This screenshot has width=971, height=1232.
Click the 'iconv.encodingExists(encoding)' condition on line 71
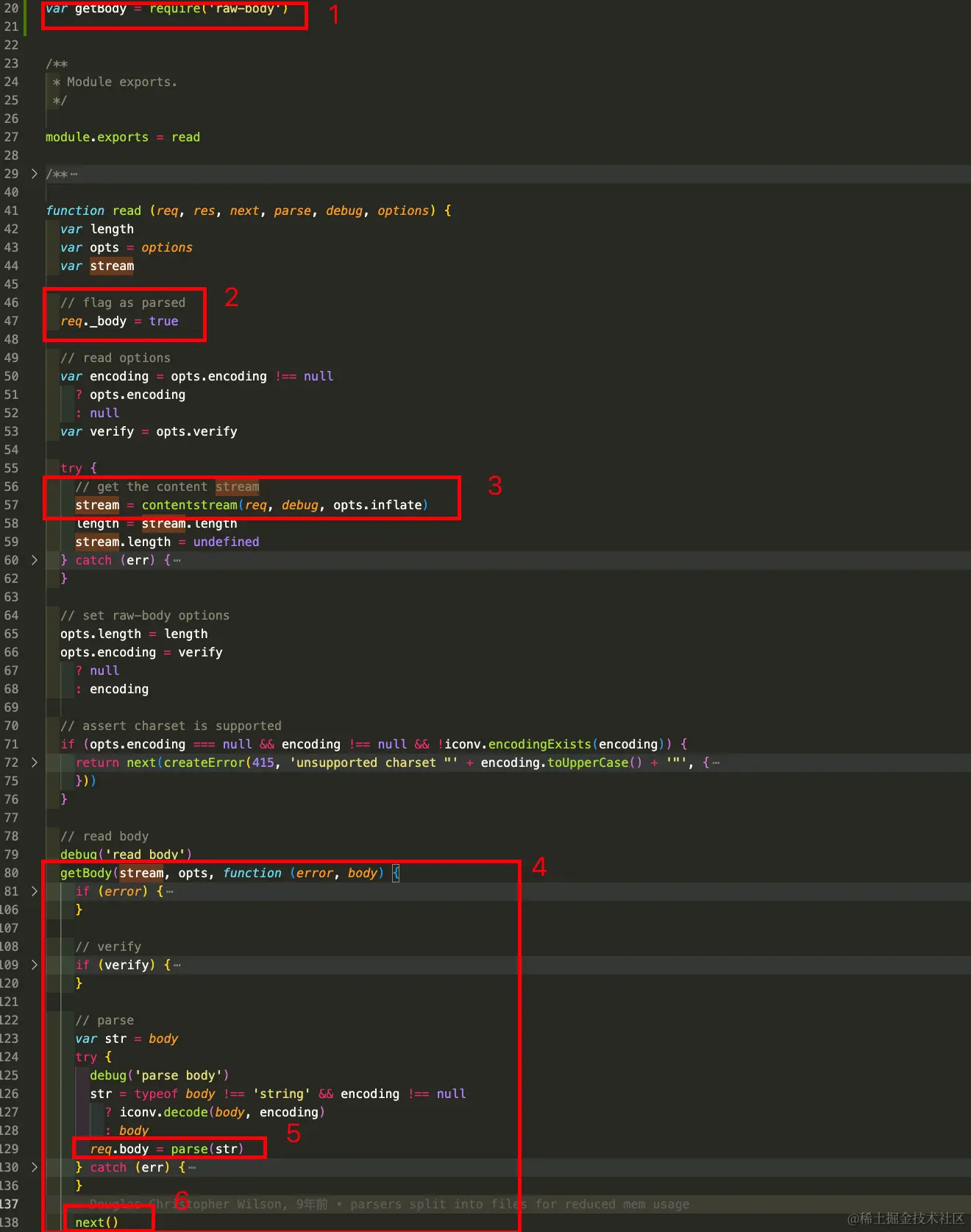click(x=558, y=744)
